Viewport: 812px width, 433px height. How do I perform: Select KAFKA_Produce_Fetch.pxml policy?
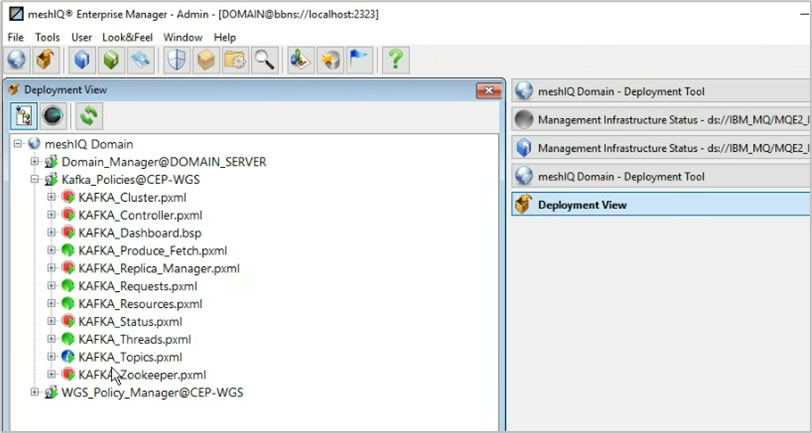point(153,251)
